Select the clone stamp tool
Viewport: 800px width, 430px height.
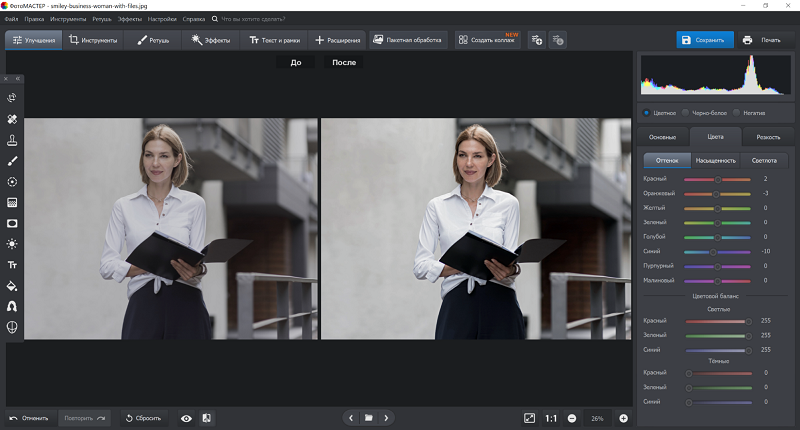tap(12, 140)
